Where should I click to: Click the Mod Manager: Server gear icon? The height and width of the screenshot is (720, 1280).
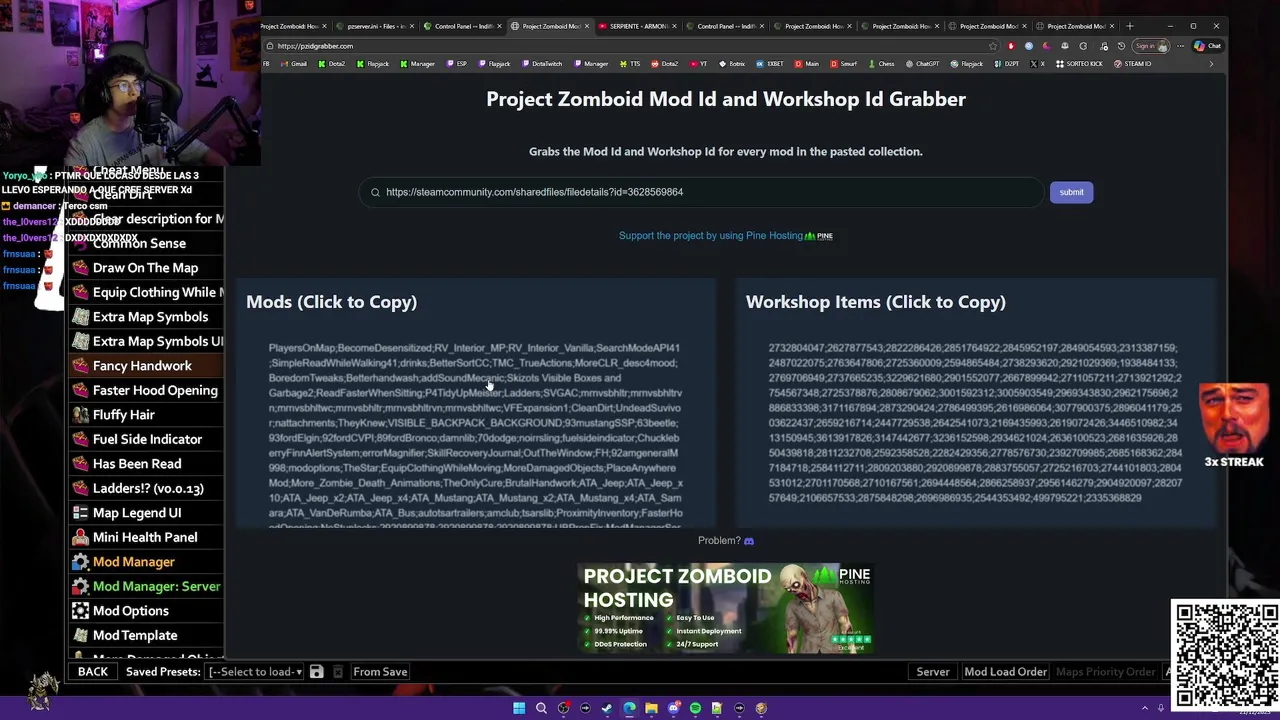[x=80, y=586]
